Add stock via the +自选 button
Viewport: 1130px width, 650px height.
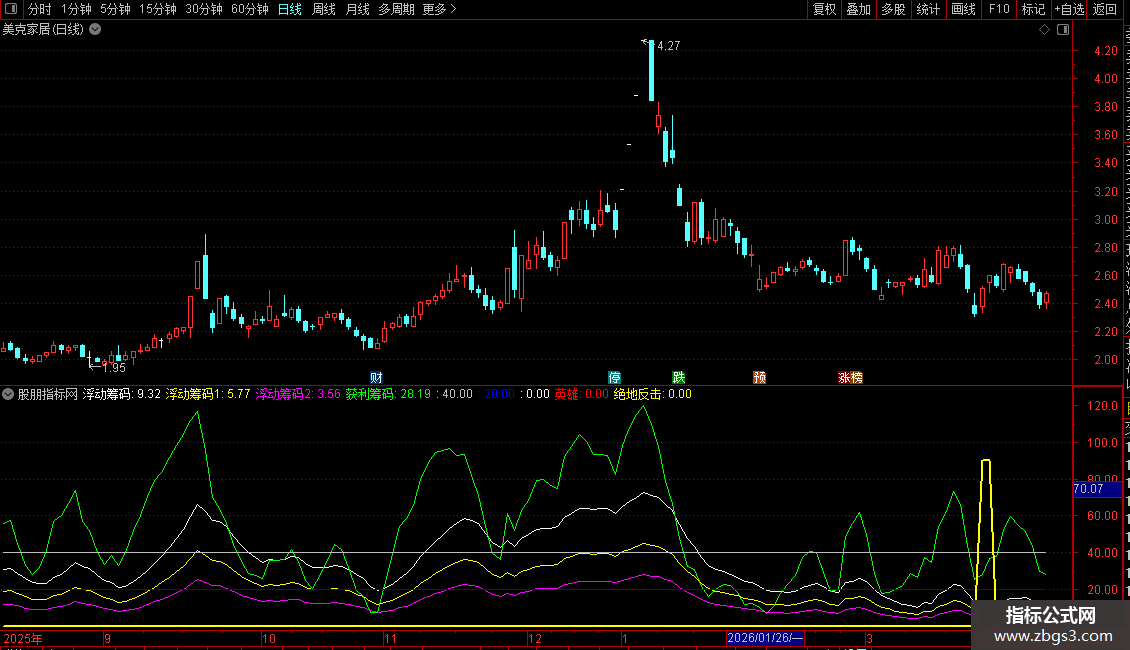[1067, 9]
